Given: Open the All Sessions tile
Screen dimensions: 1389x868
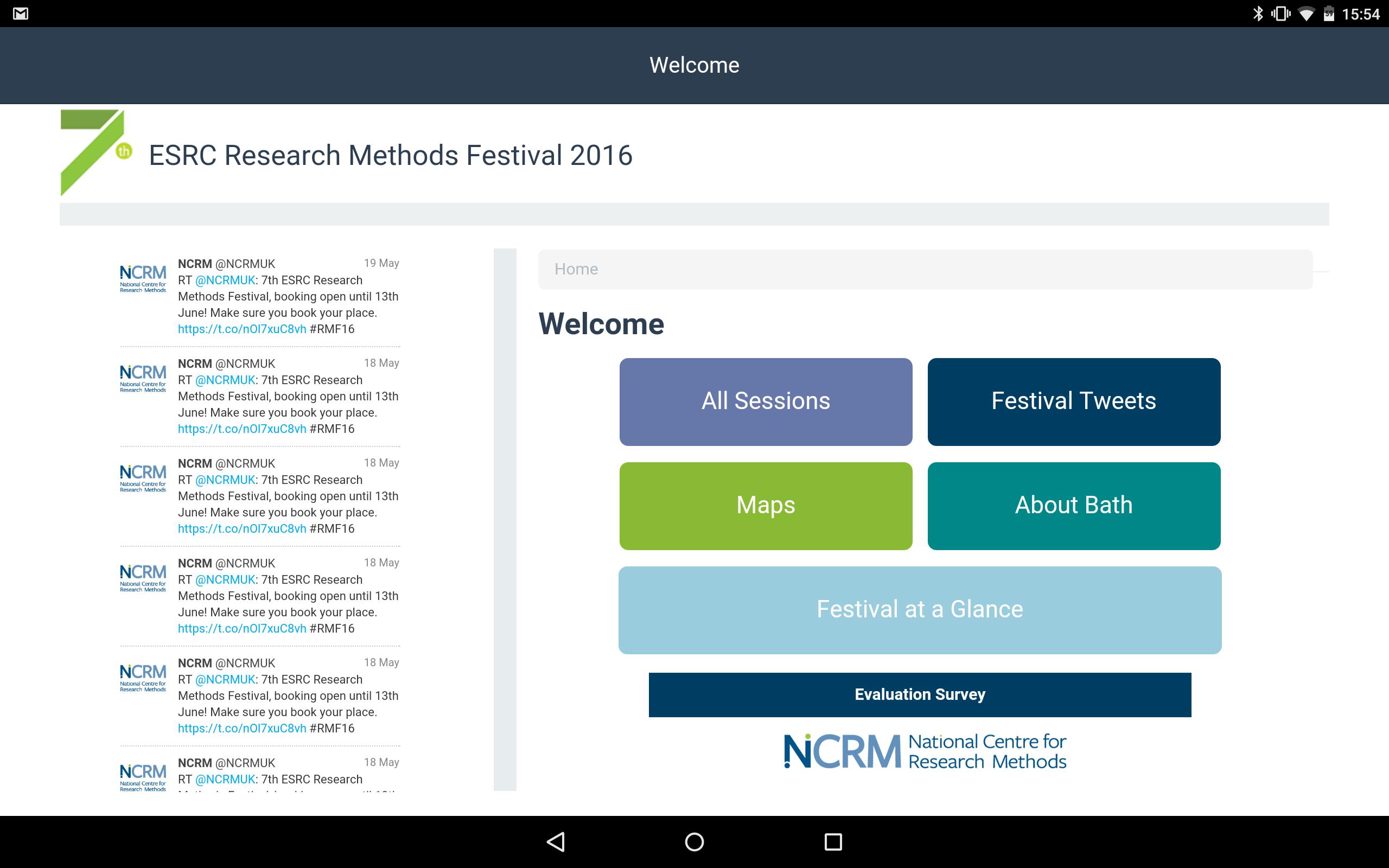Looking at the screenshot, I should 766,402.
